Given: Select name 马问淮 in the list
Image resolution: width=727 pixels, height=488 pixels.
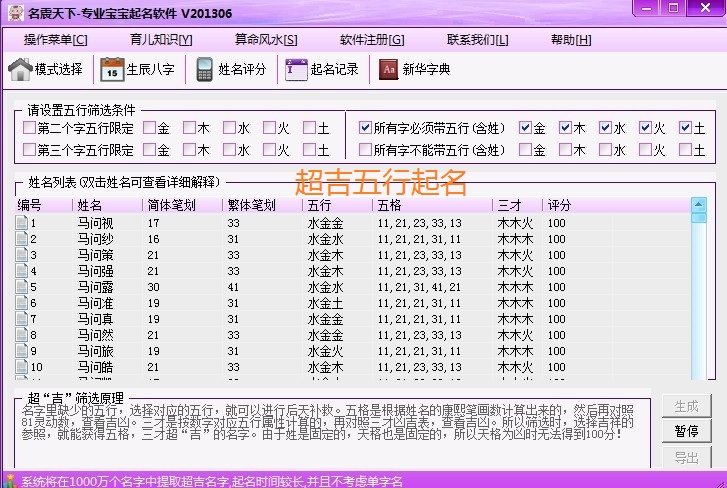Looking at the screenshot, I should pos(96,303).
